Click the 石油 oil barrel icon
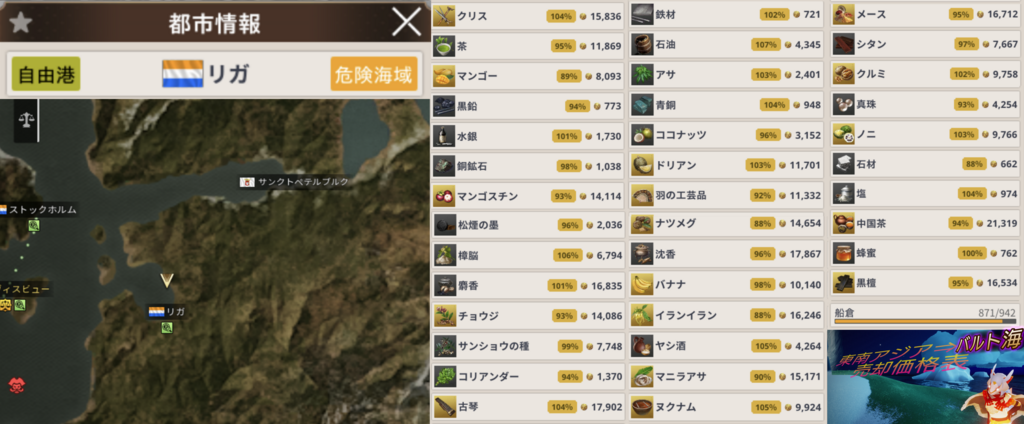Image resolution: width=1024 pixels, height=424 pixels. click(642, 44)
